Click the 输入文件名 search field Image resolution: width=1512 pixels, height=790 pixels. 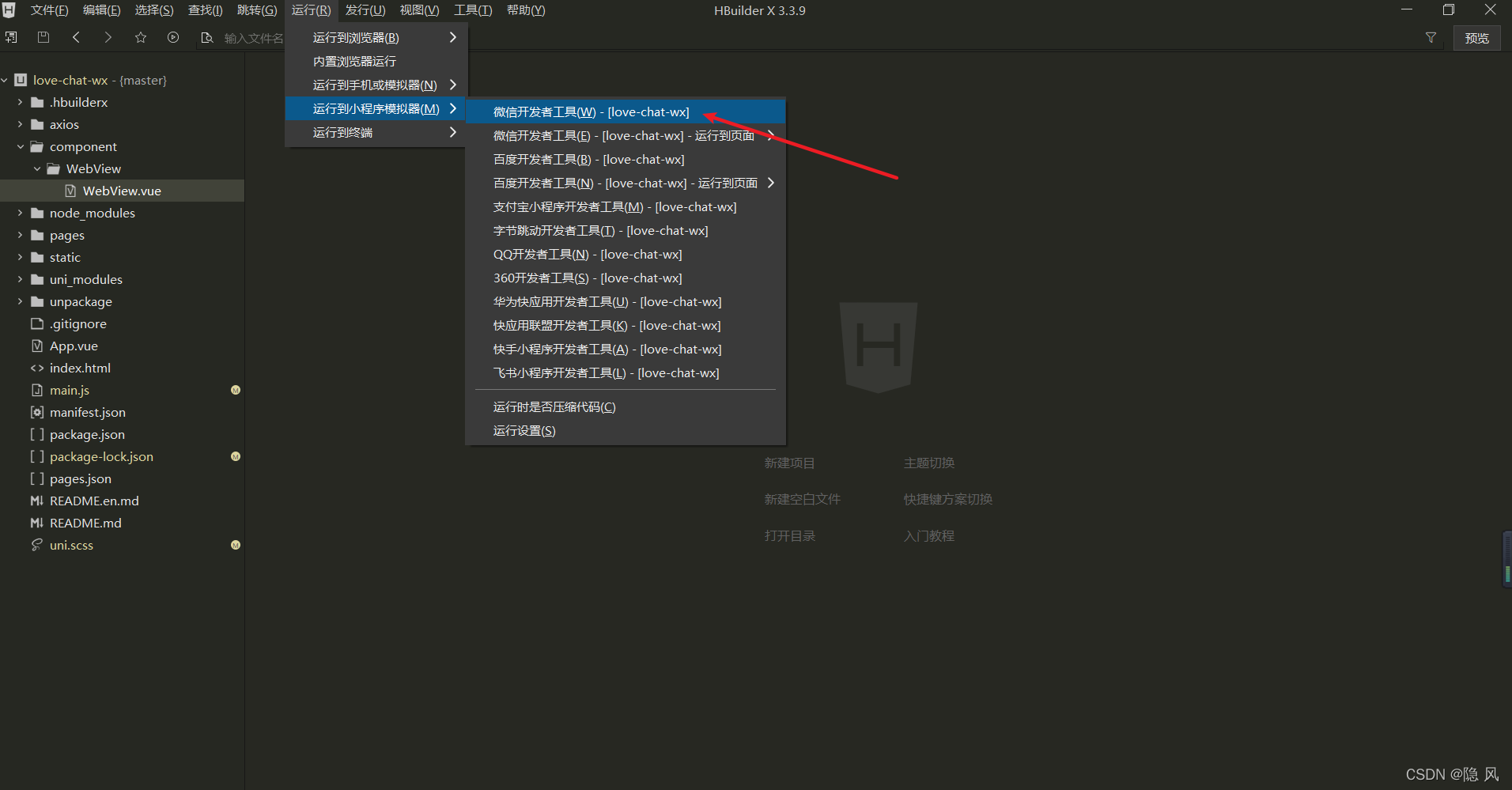tap(253, 38)
